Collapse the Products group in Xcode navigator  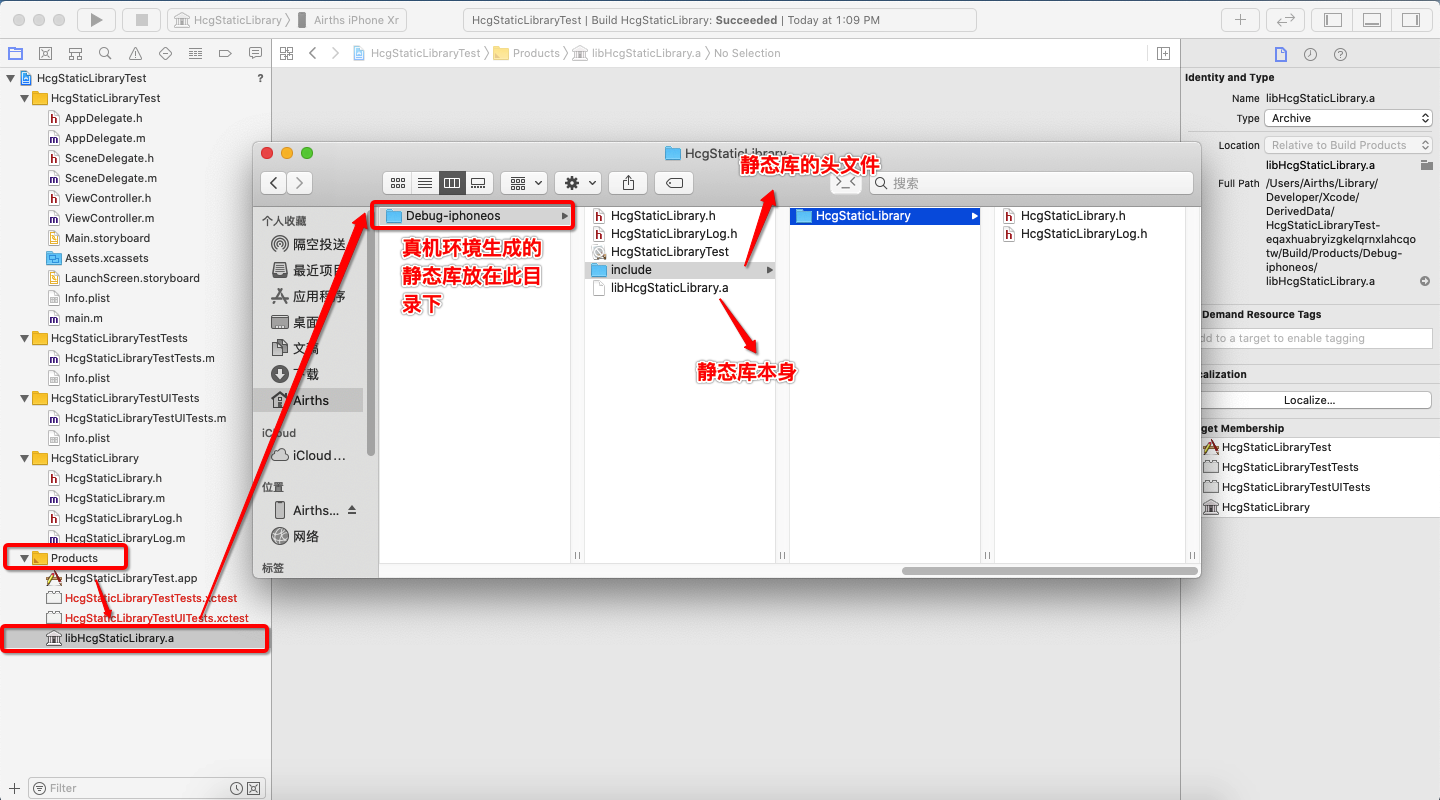point(24,558)
